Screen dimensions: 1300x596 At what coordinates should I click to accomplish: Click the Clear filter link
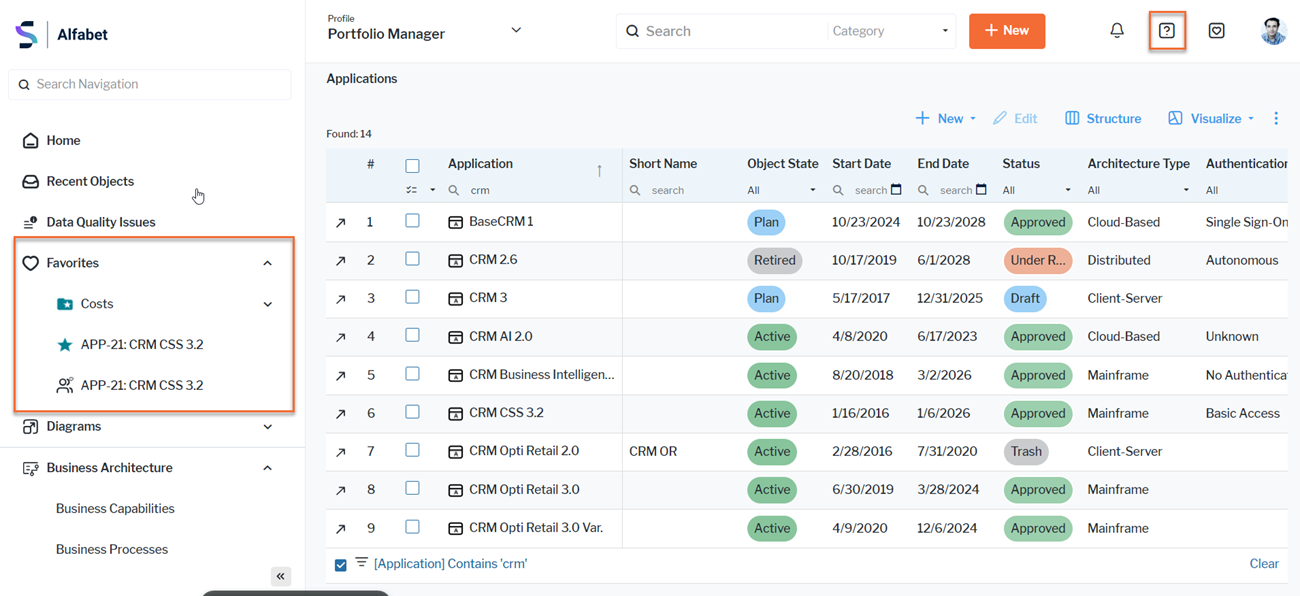pos(1264,564)
